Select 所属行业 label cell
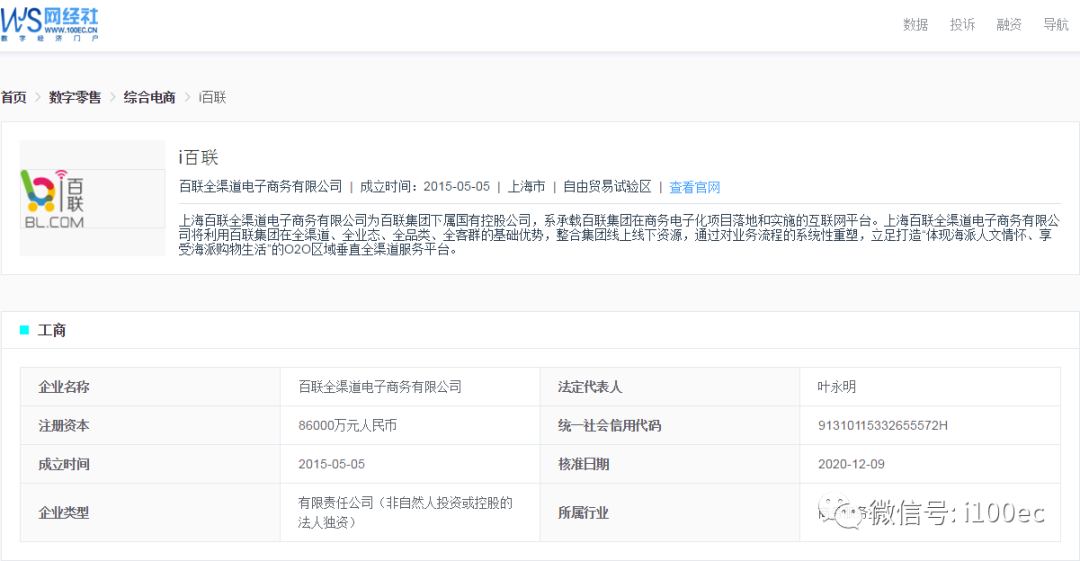1080x561 pixels. (x=669, y=512)
